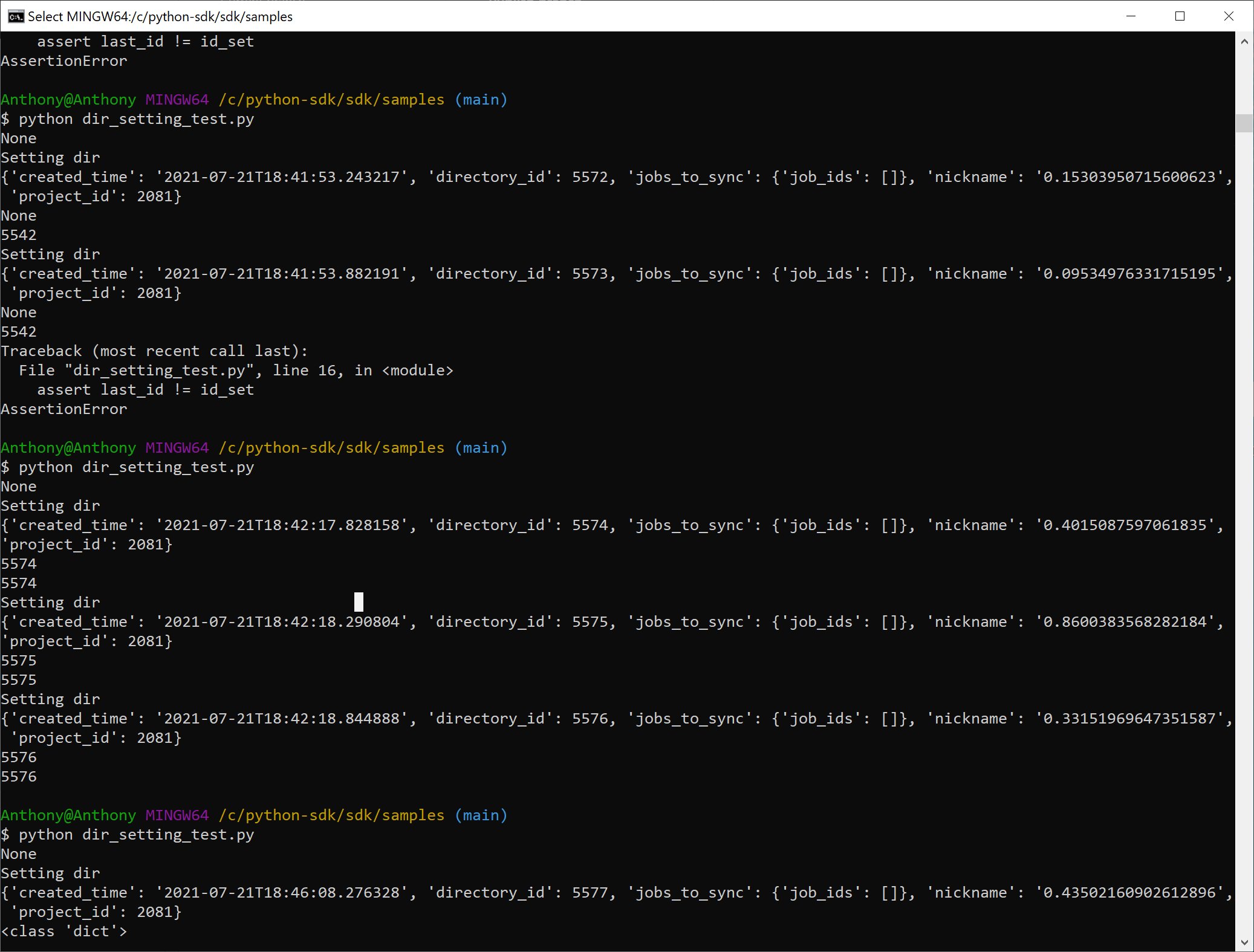1254x952 pixels.
Task: Click the last python dir_setting_test.py command
Action: click(x=136, y=835)
